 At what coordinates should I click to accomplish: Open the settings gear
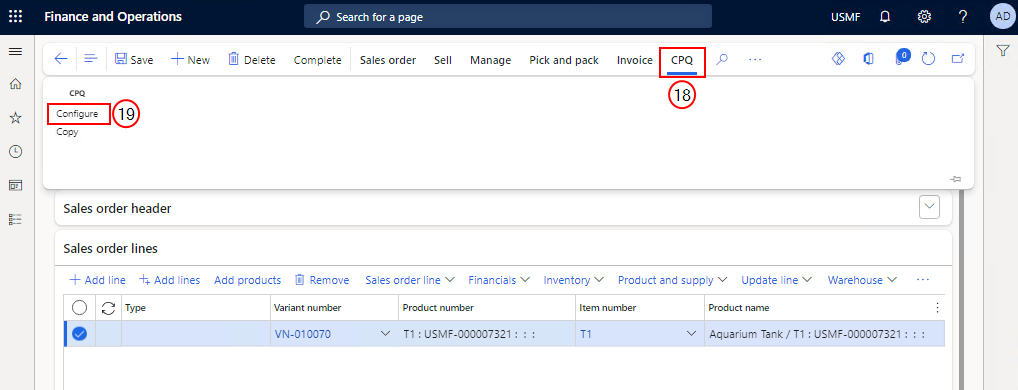click(925, 17)
